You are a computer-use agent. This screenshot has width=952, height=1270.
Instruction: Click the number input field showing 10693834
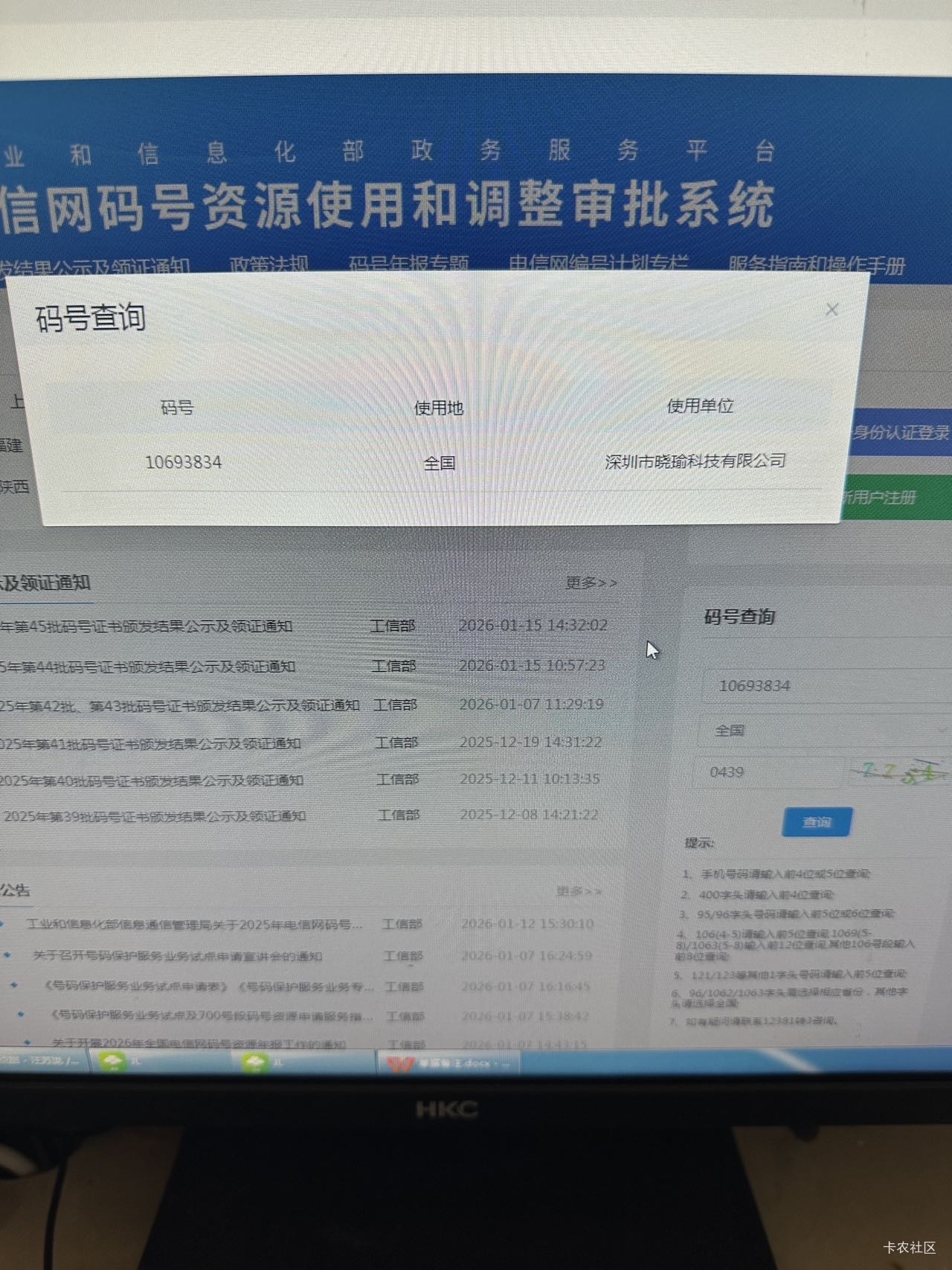pyautogui.click(x=818, y=686)
